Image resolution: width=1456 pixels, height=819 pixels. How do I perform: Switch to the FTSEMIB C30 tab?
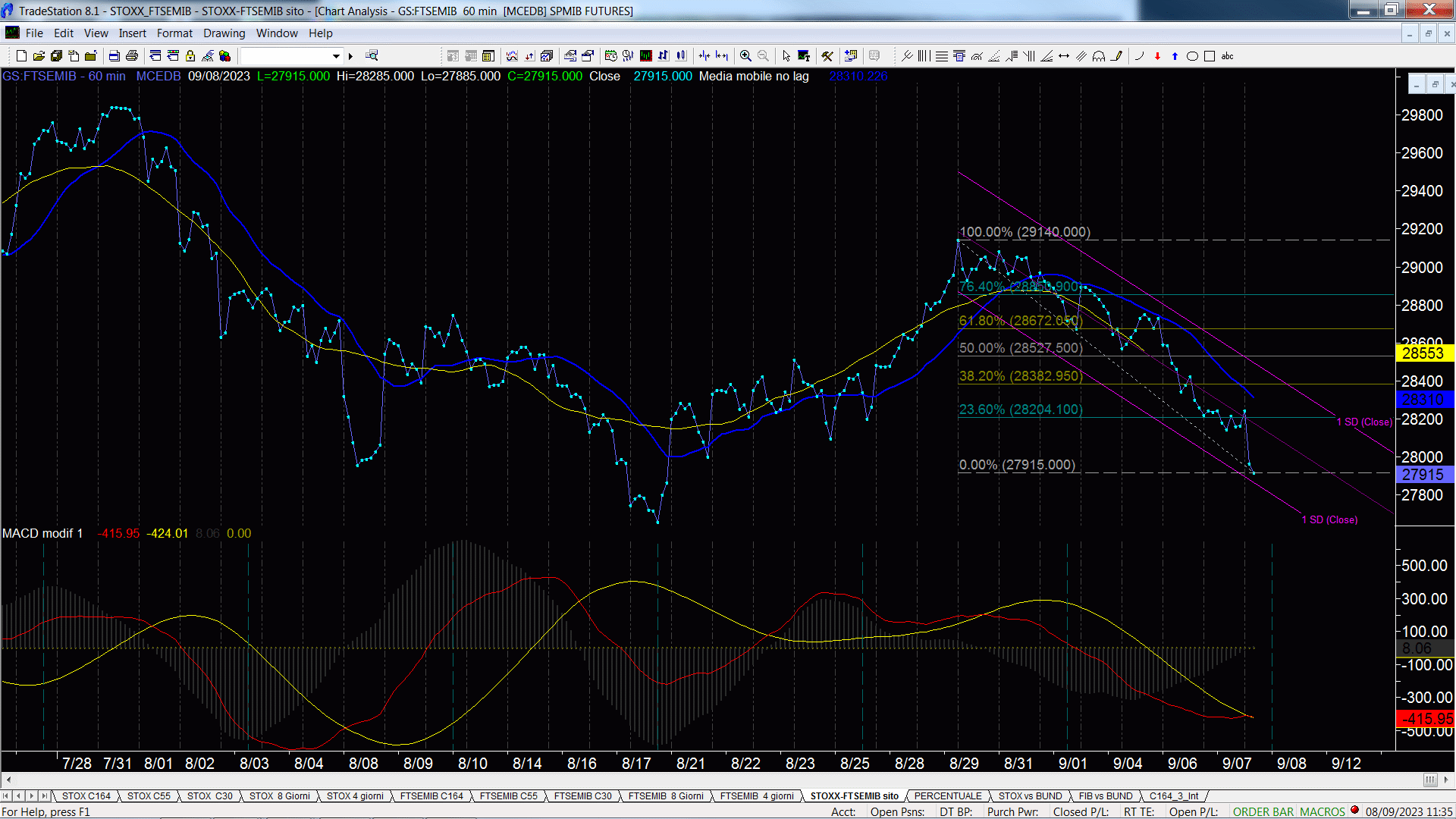582,796
